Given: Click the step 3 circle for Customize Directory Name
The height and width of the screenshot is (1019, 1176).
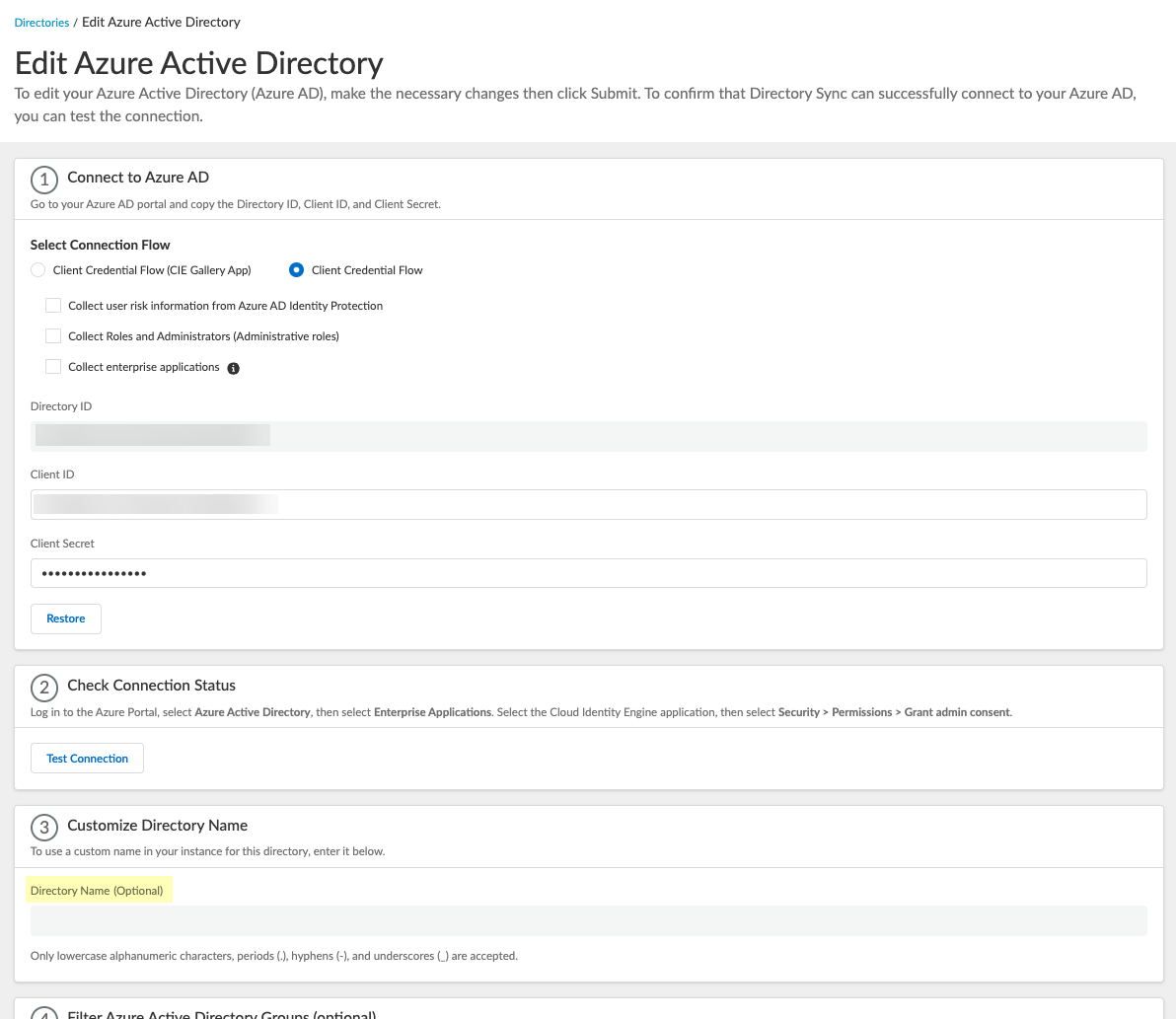Looking at the screenshot, I should (43, 826).
